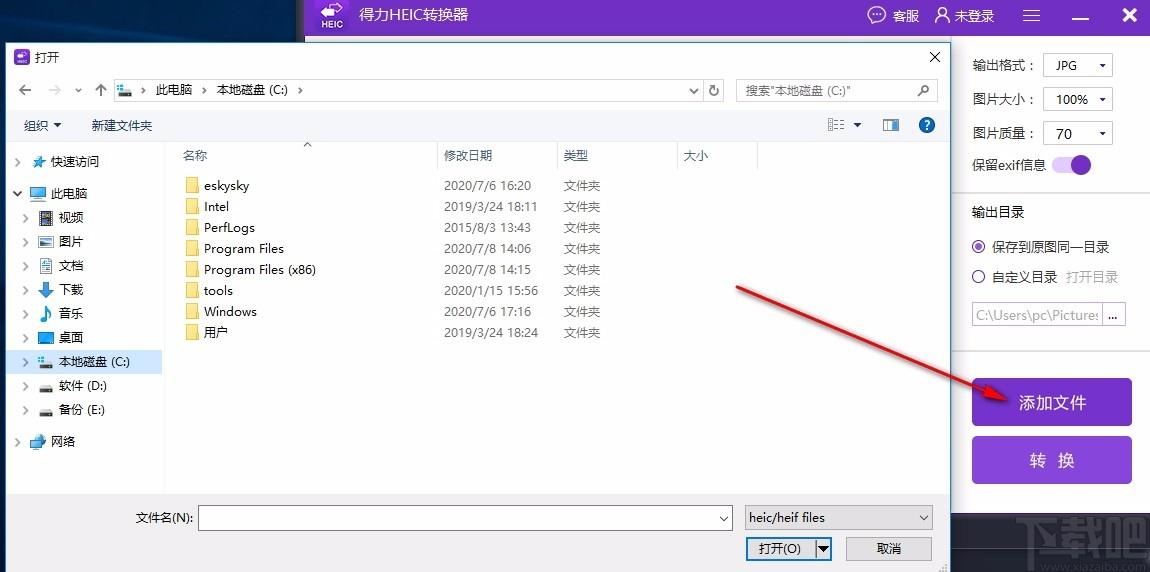
Task: Open the 组织 menu
Action: 42,126
